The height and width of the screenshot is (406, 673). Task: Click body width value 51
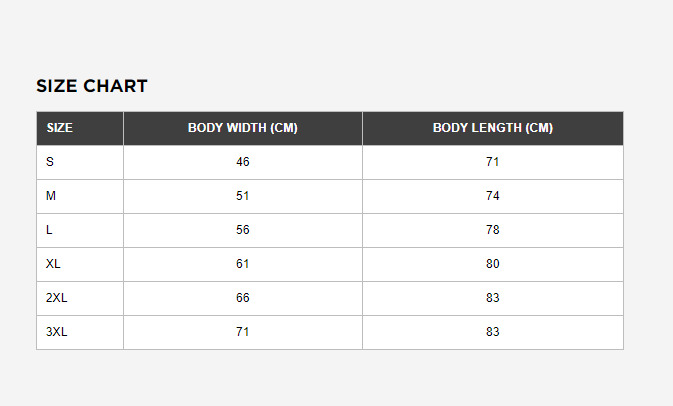tap(243, 196)
